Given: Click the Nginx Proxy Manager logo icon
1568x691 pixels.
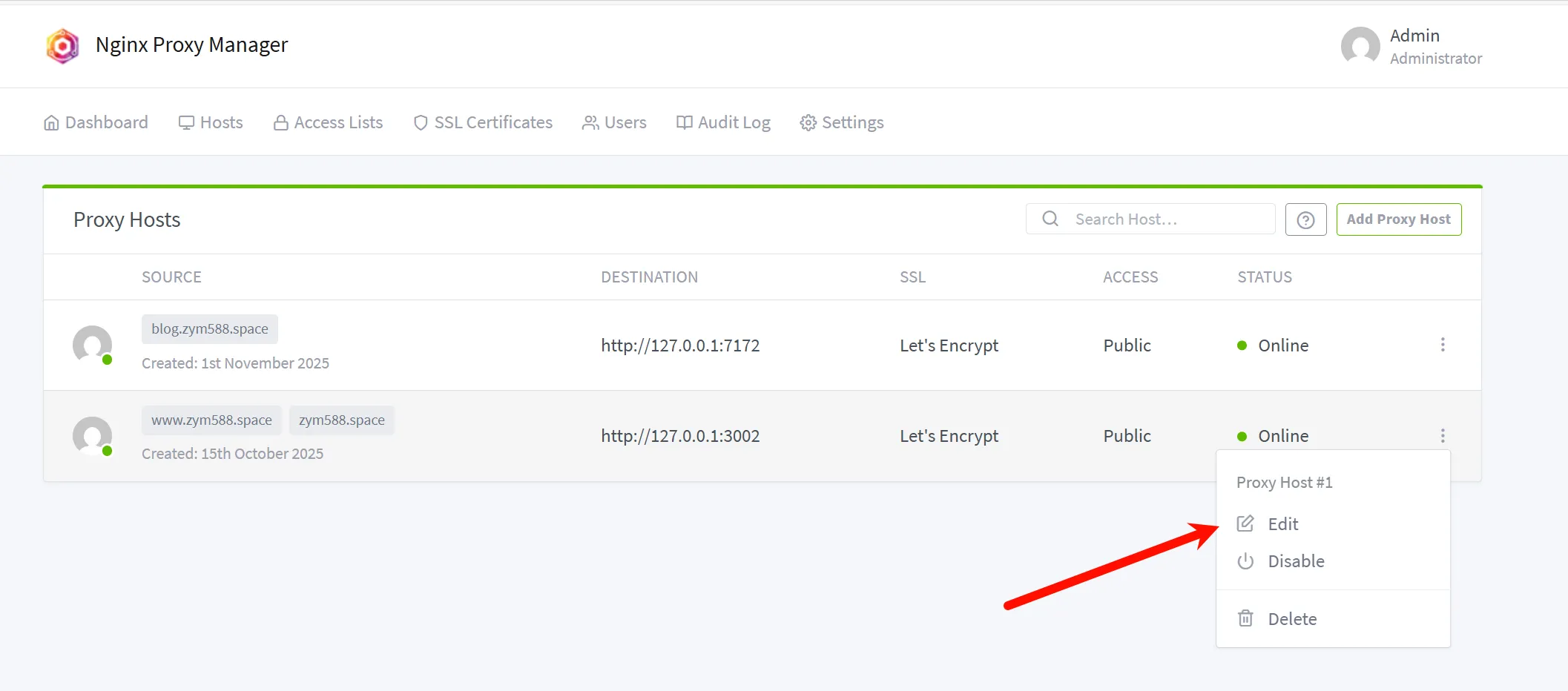Looking at the screenshot, I should [62, 46].
